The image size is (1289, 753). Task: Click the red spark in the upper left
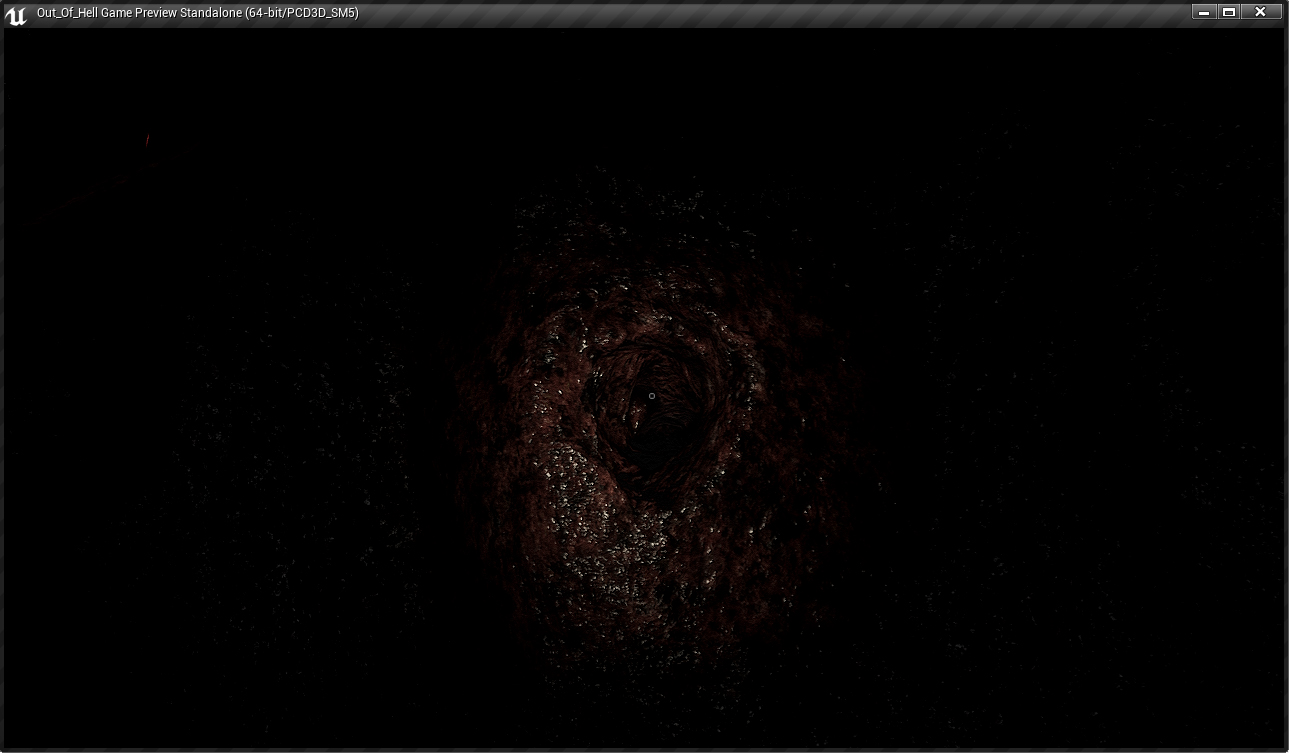(x=147, y=140)
